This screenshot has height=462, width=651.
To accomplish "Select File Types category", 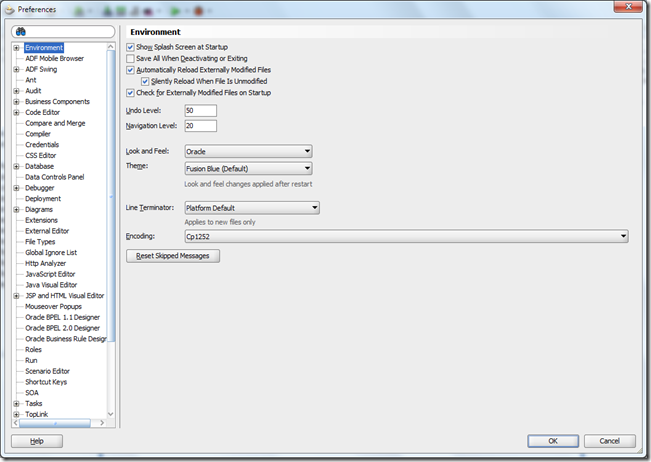I will [40, 242].
